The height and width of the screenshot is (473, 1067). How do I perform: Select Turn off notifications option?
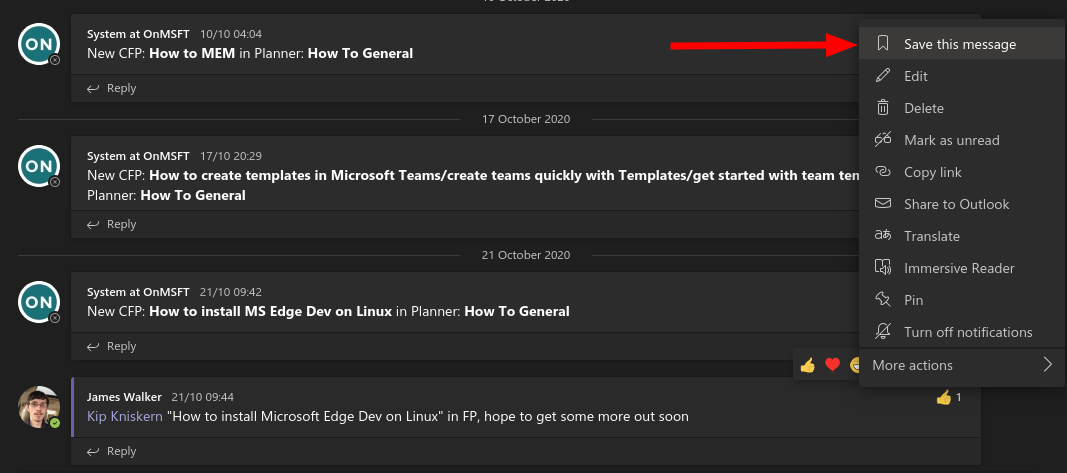click(962, 331)
